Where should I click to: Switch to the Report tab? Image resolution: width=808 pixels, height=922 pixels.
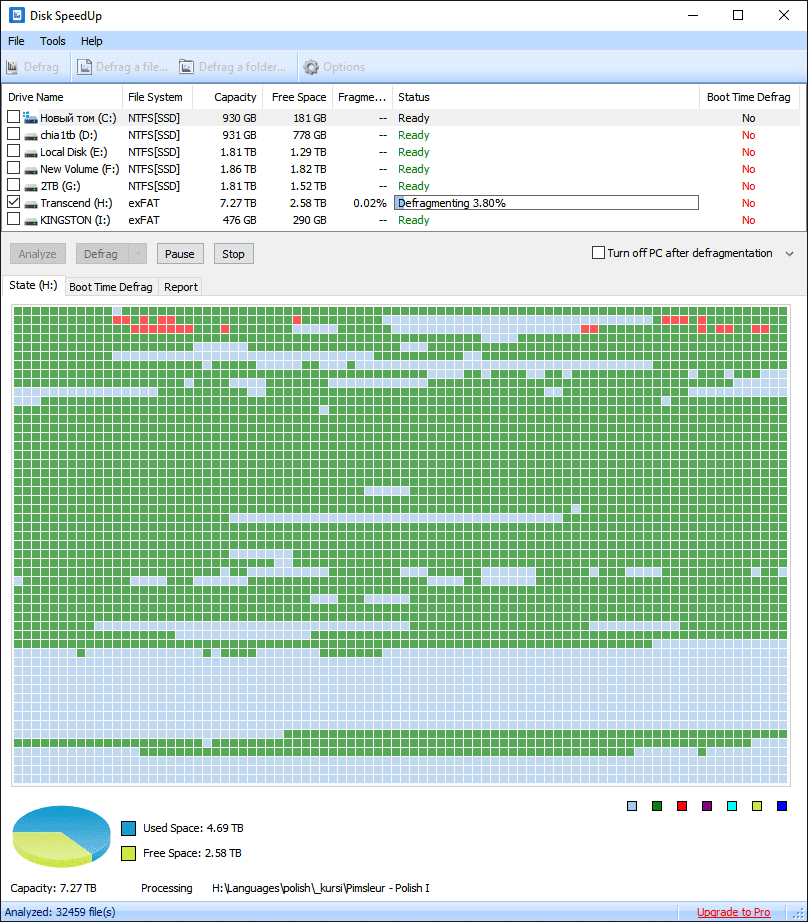[181, 287]
